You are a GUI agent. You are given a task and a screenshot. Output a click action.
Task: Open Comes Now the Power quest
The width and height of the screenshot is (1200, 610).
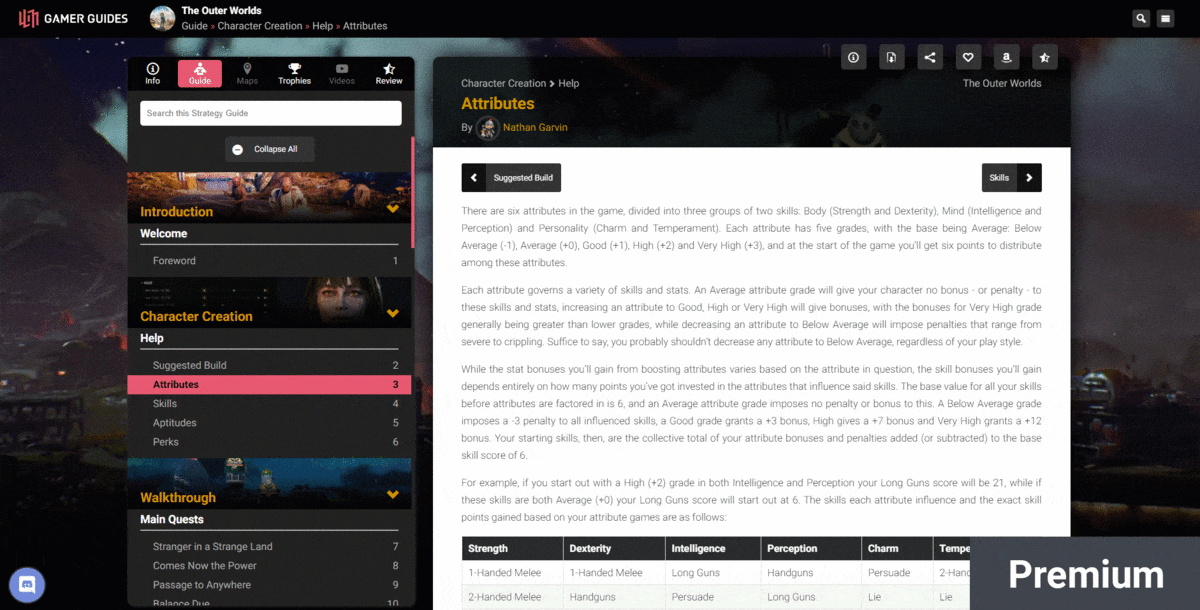pyautogui.click(x=269, y=566)
